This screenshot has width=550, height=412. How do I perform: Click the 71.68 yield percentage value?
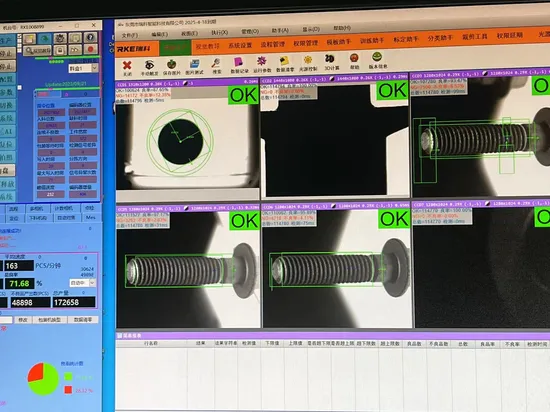coord(19,283)
